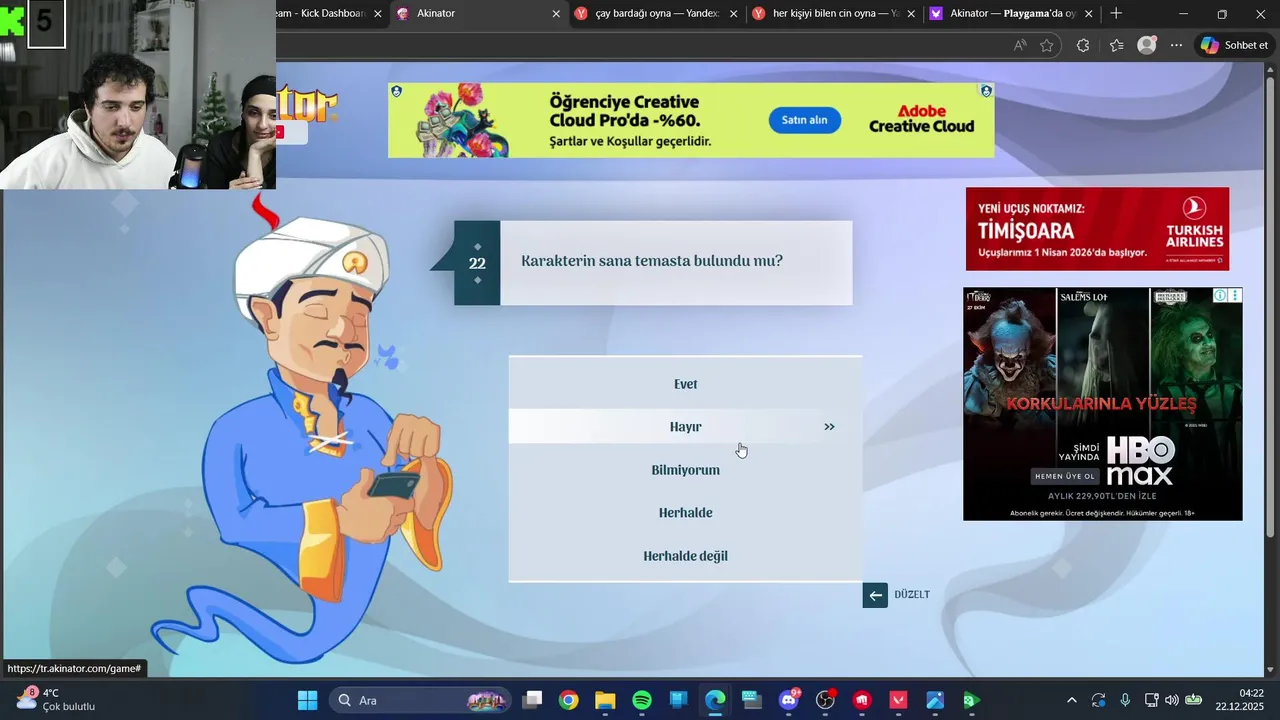The width and height of the screenshot is (1280, 720).
Task: Click the DÜZELT back arrow icon
Action: click(875, 595)
